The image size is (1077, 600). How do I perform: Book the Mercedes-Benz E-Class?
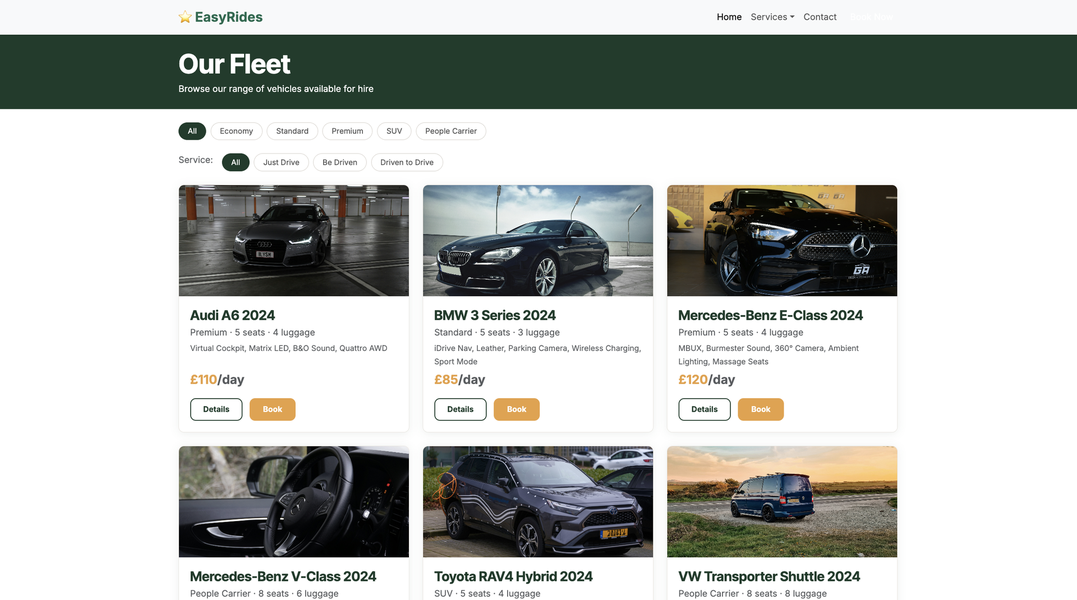click(x=761, y=409)
